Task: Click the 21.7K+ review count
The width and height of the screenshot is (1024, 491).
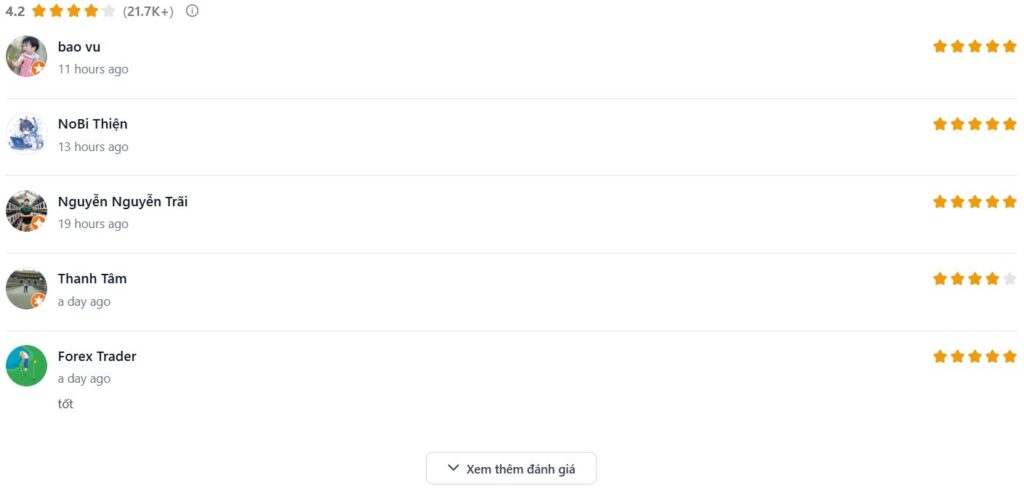Action: 148,11
